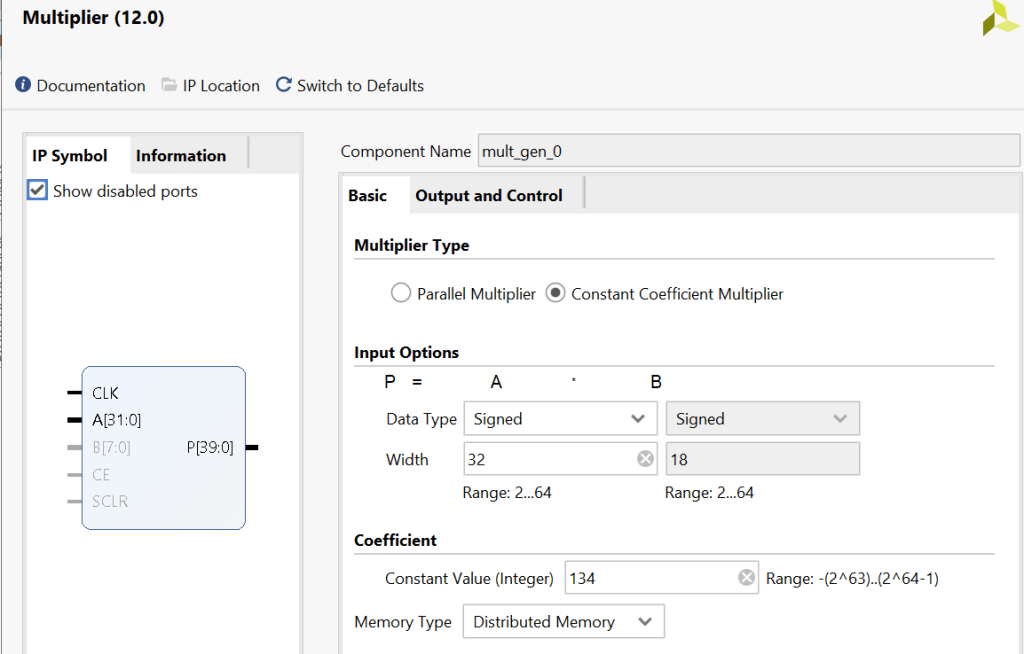Viewport: 1024px width, 654px height.
Task: Clear the A Width field with X icon
Action: click(x=645, y=460)
